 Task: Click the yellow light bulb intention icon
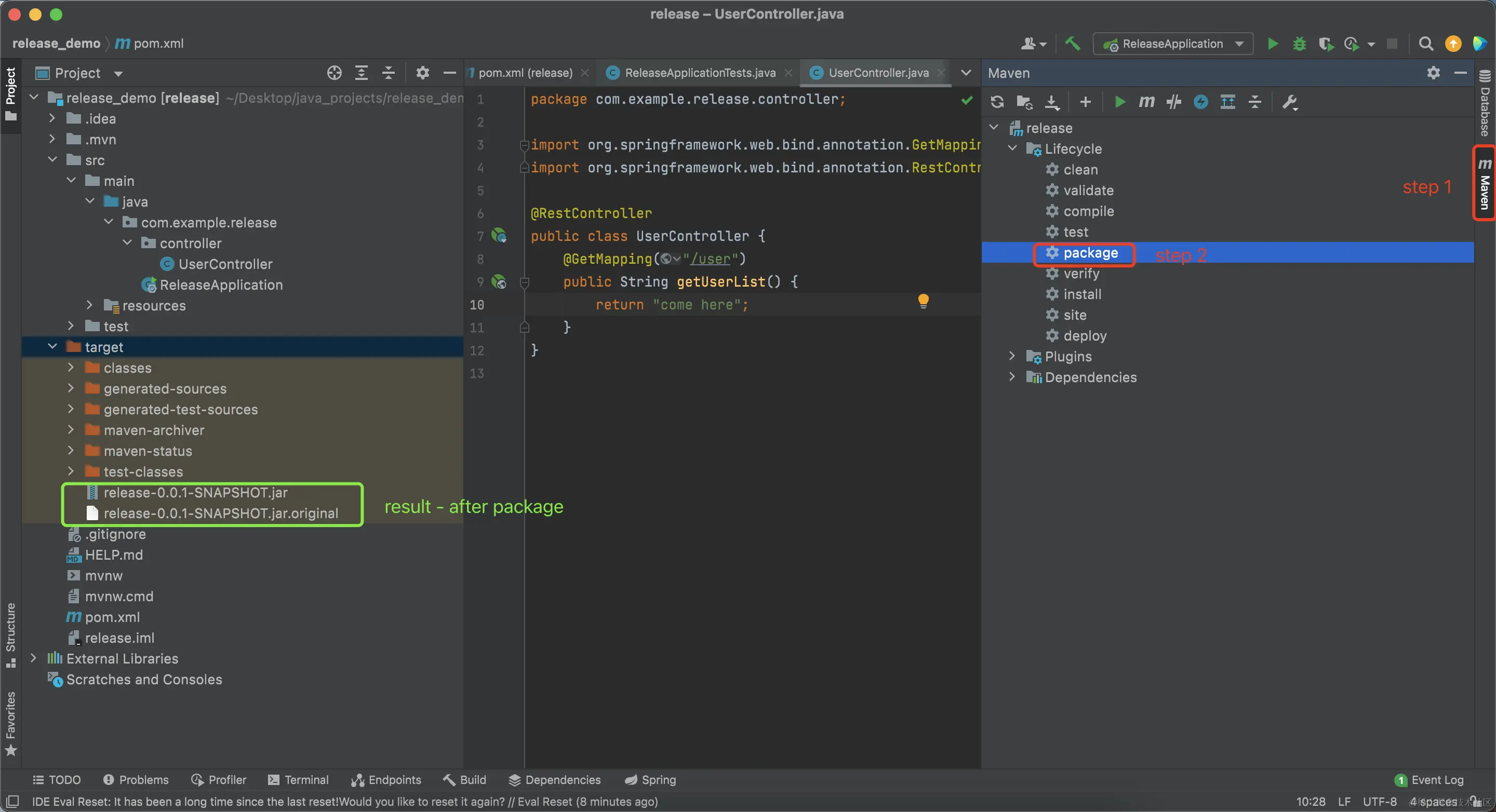pos(924,300)
